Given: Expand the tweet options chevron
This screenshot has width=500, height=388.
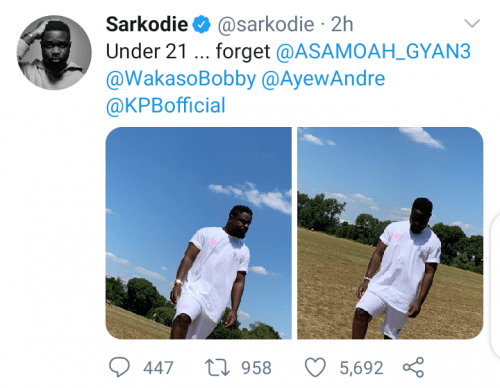Looking at the screenshot, I should point(472,23).
